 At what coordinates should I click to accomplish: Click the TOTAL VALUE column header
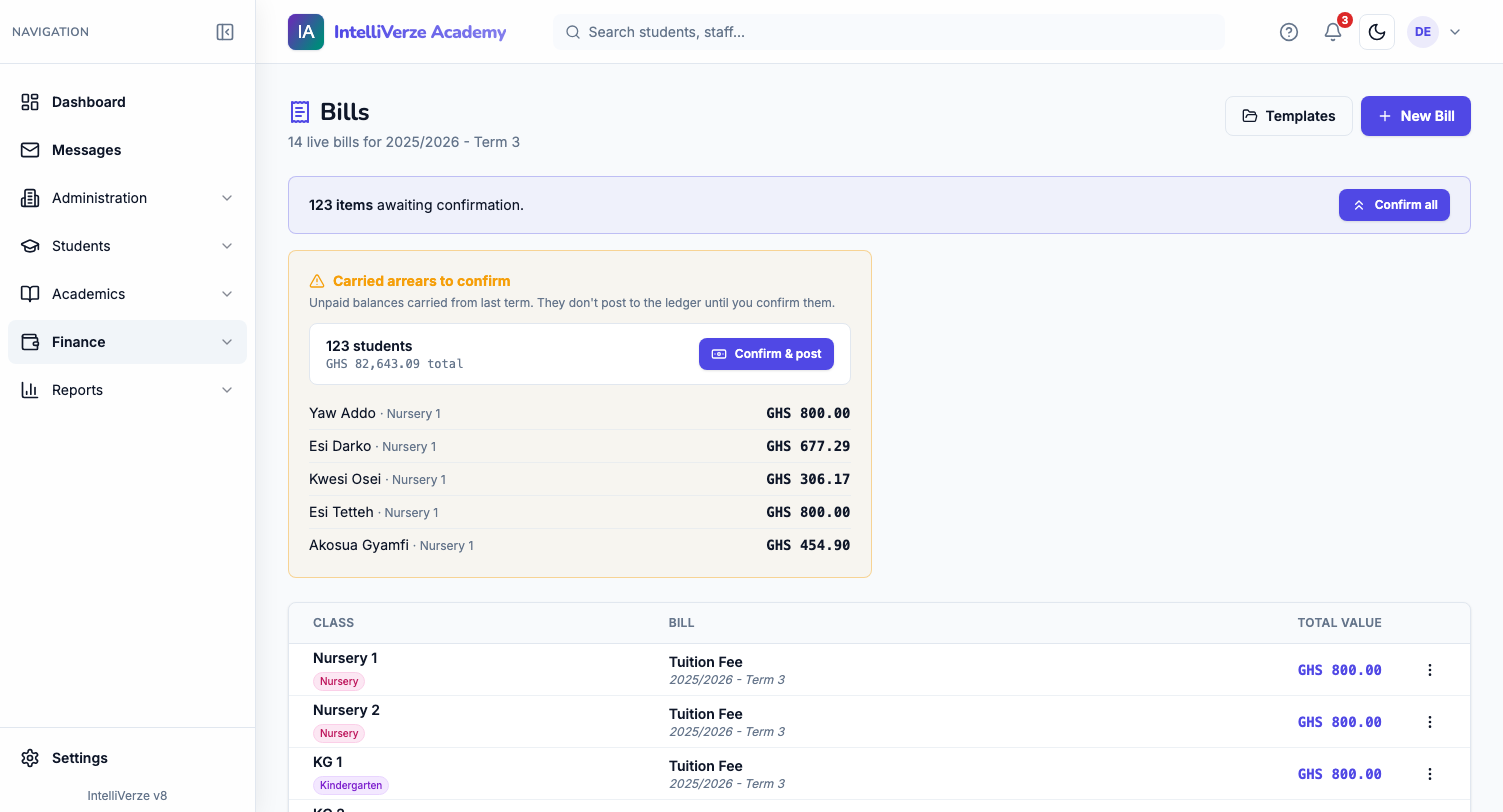(1339, 623)
